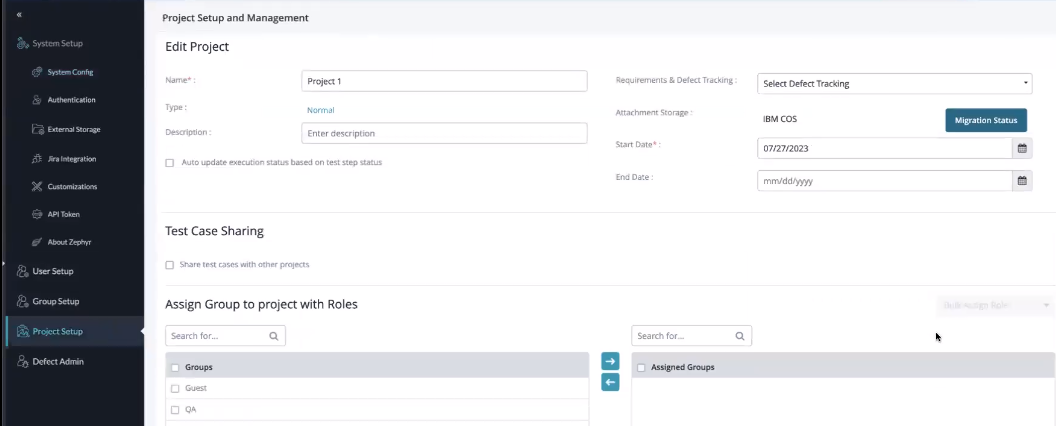The image size is (1056, 426).
Task: Tick the Guest group checkbox
Action: coord(175,388)
